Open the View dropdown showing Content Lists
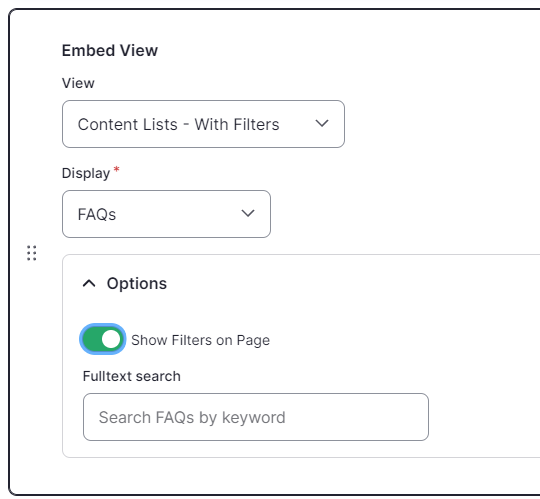The image size is (540, 499). coord(203,124)
